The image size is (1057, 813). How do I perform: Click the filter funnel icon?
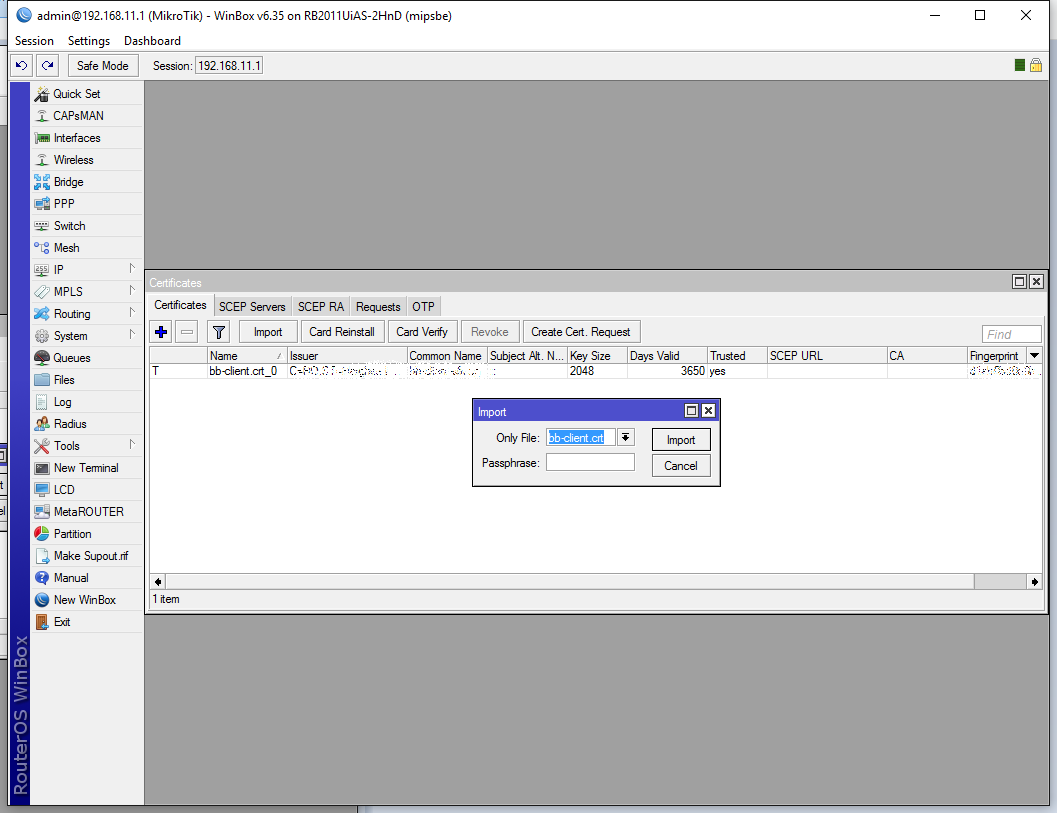coord(219,332)
